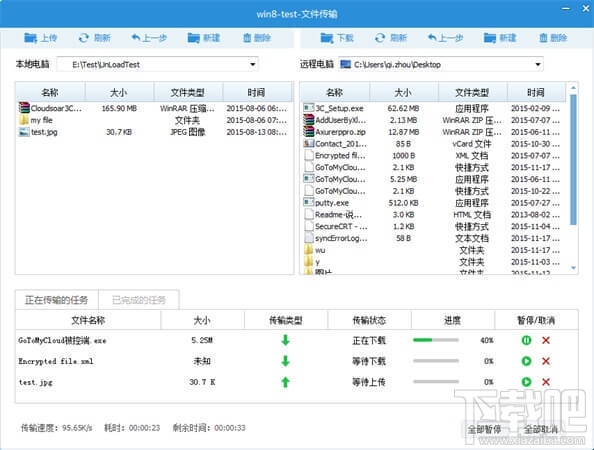The image size is (594, 450).
Task: Minimize the file transfer window
Action: [x=566, y=8]
